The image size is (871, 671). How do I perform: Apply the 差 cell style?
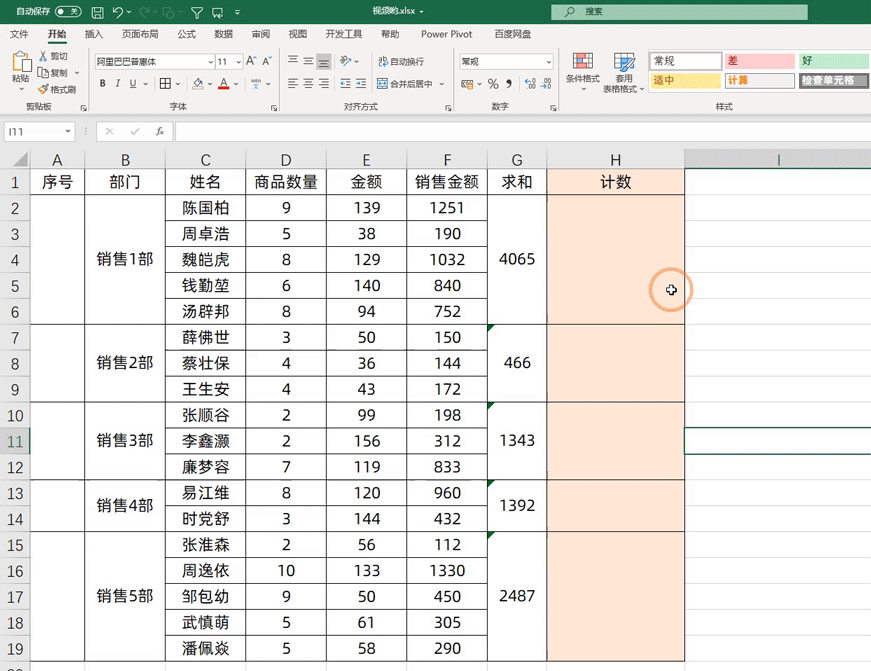point(759,61)
